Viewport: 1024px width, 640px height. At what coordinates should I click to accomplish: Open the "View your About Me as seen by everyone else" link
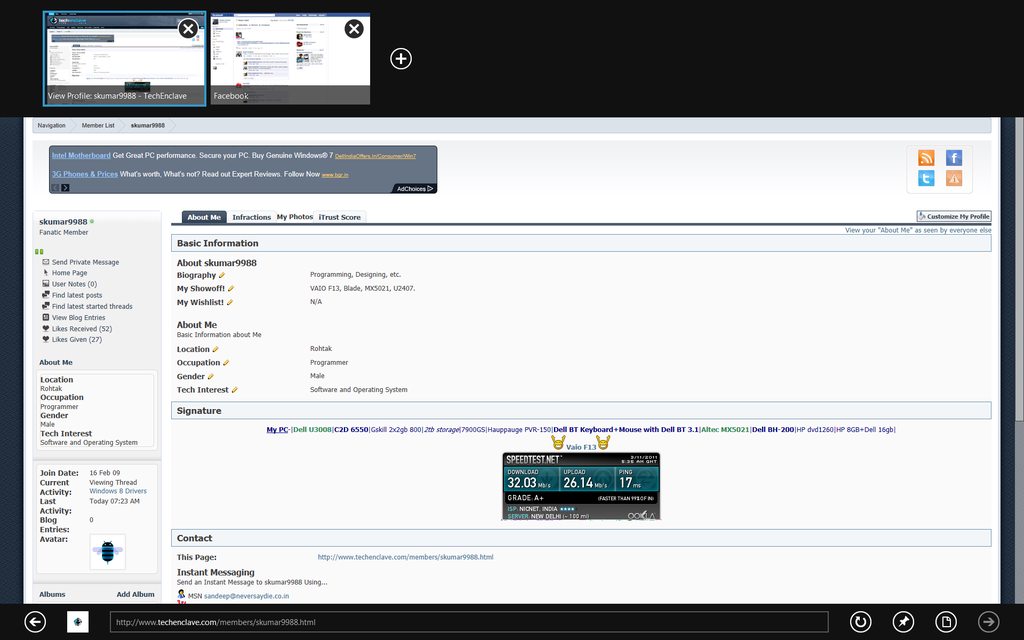coord(918,230)
